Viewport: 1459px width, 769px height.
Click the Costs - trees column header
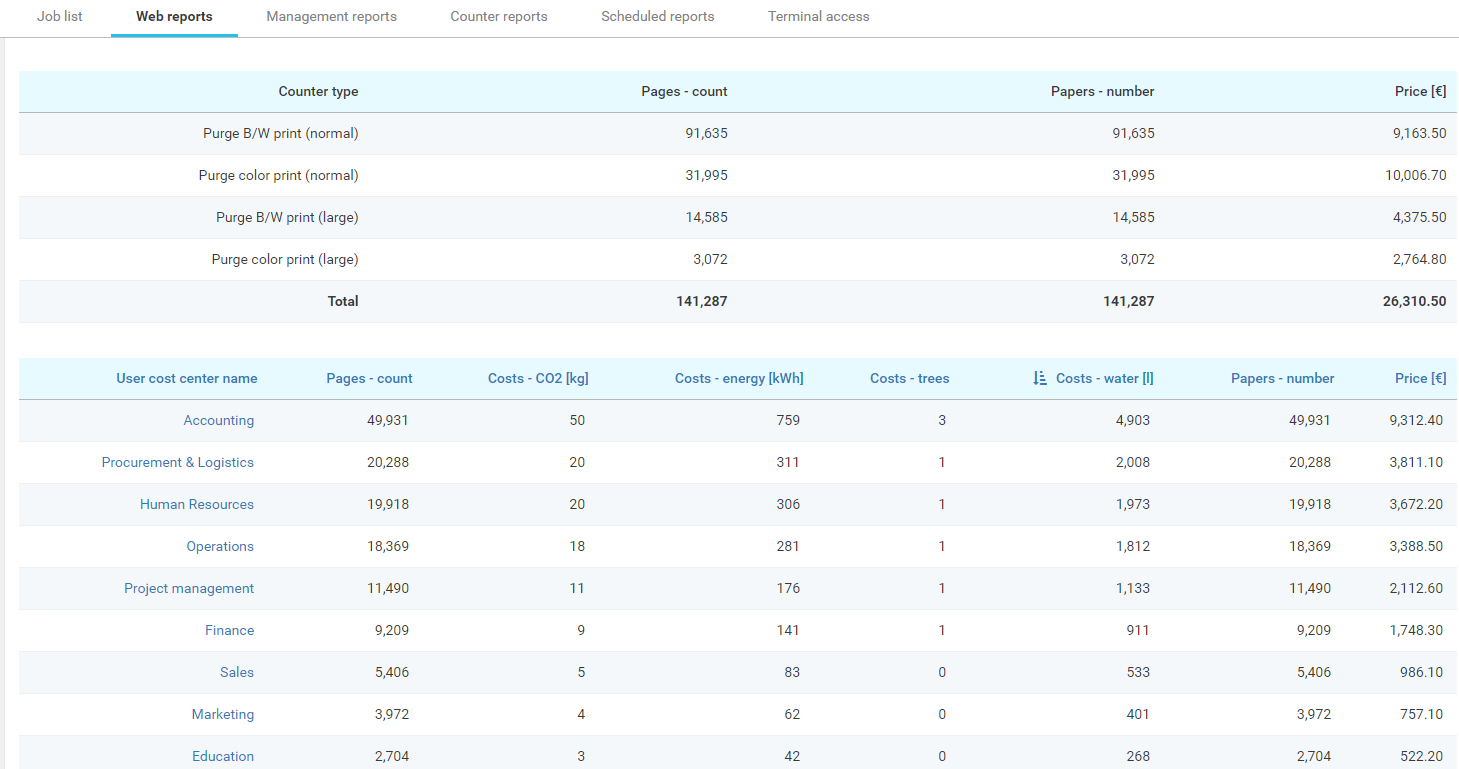909,379
